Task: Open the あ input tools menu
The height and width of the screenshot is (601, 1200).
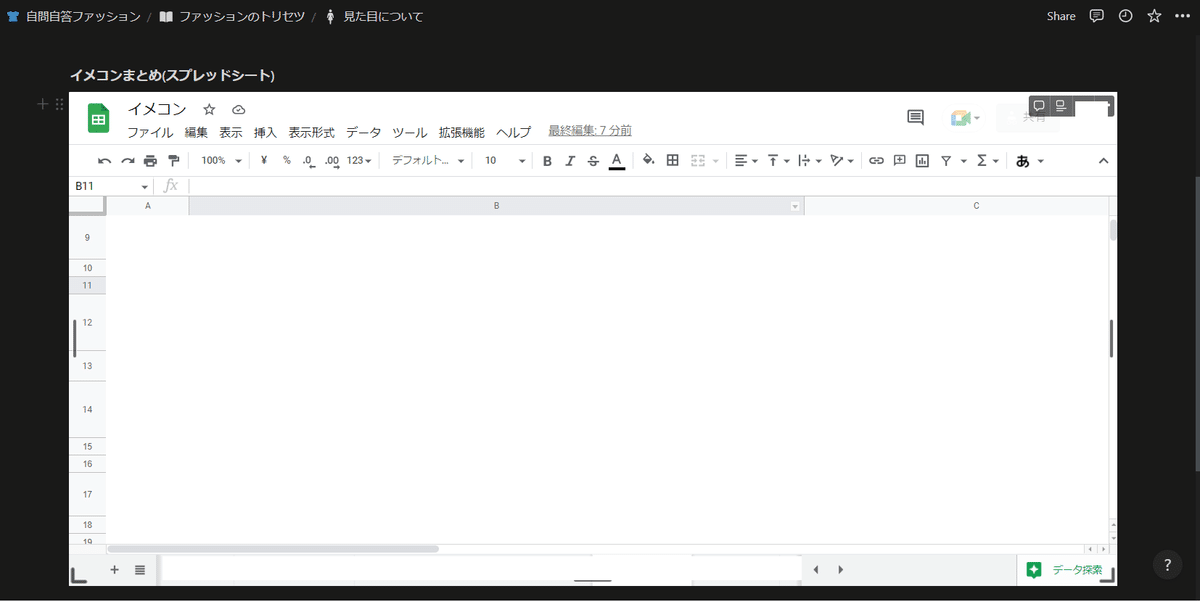Action: (1029, 160)
